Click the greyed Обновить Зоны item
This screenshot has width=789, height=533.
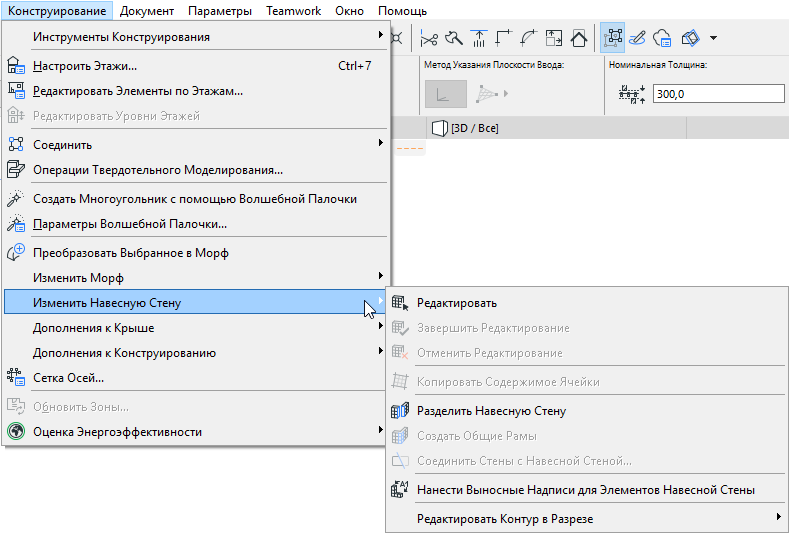(x=195, y=407)
